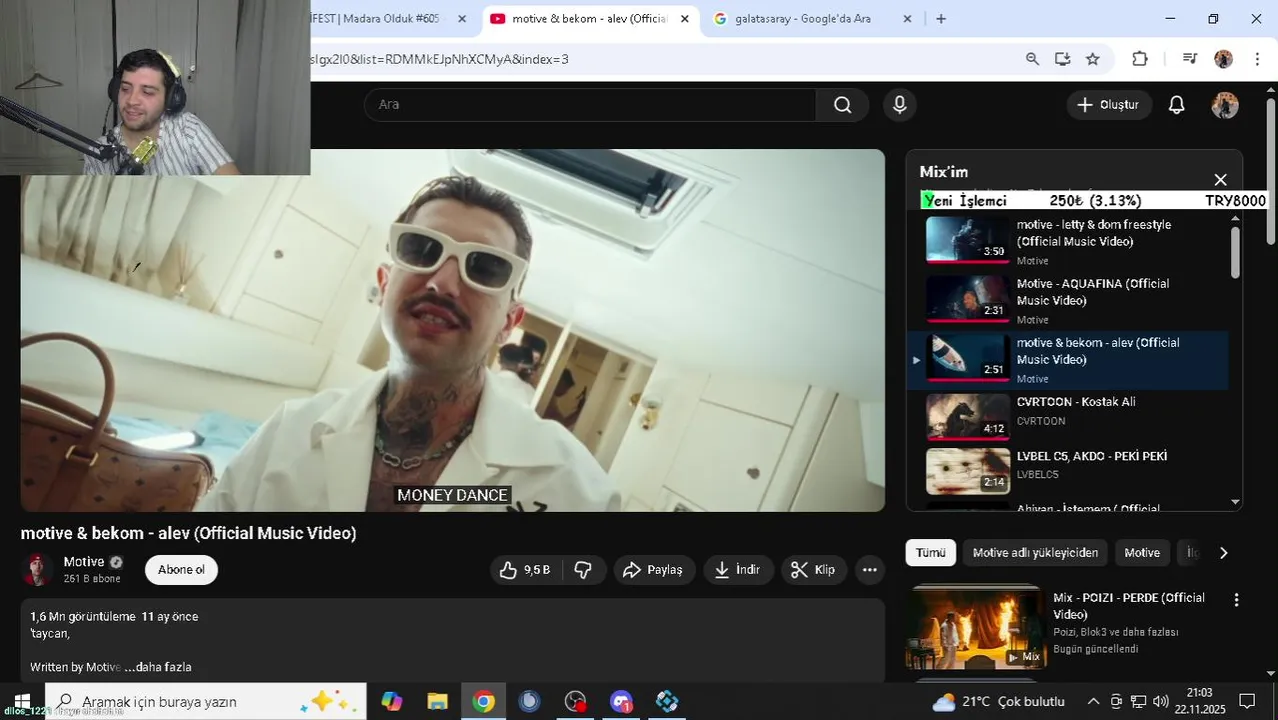
Task: Open Windows Start menu
Action: pos(22,701)
